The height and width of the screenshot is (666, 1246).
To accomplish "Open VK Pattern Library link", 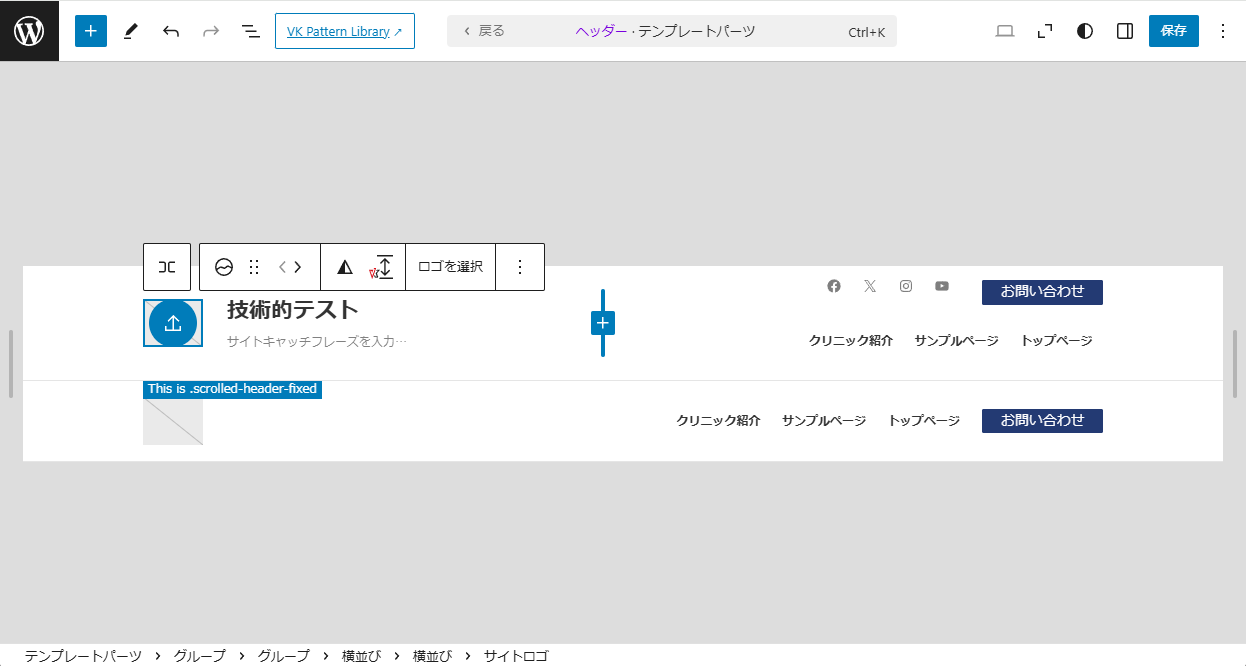I will click(344, 31).
